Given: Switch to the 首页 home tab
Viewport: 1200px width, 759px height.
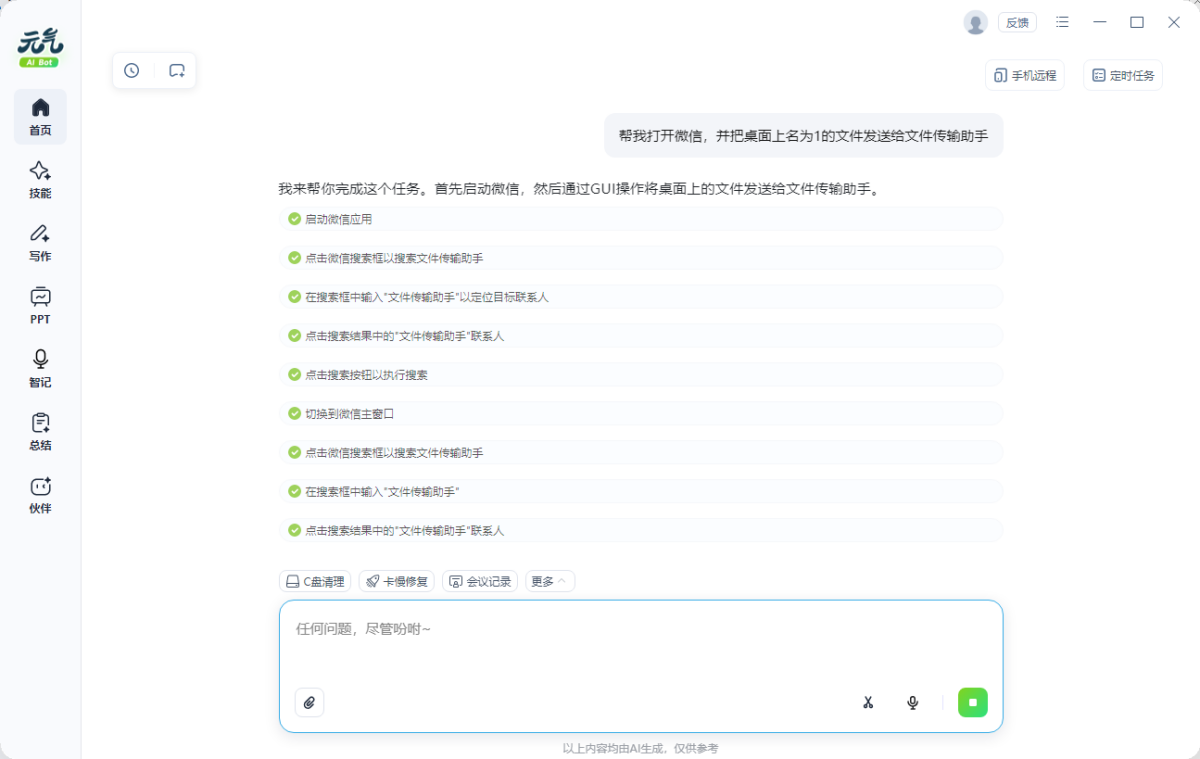Looking at the screenshot, I should (x=40, y=117).
